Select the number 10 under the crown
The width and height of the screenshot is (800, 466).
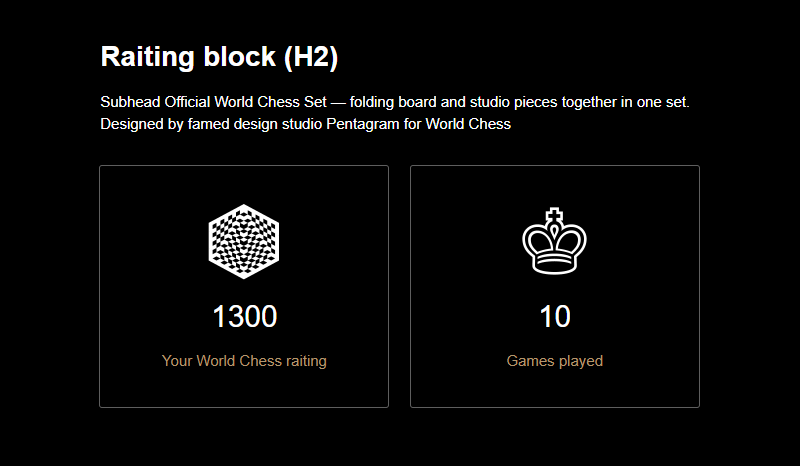[x=555, y=316]
